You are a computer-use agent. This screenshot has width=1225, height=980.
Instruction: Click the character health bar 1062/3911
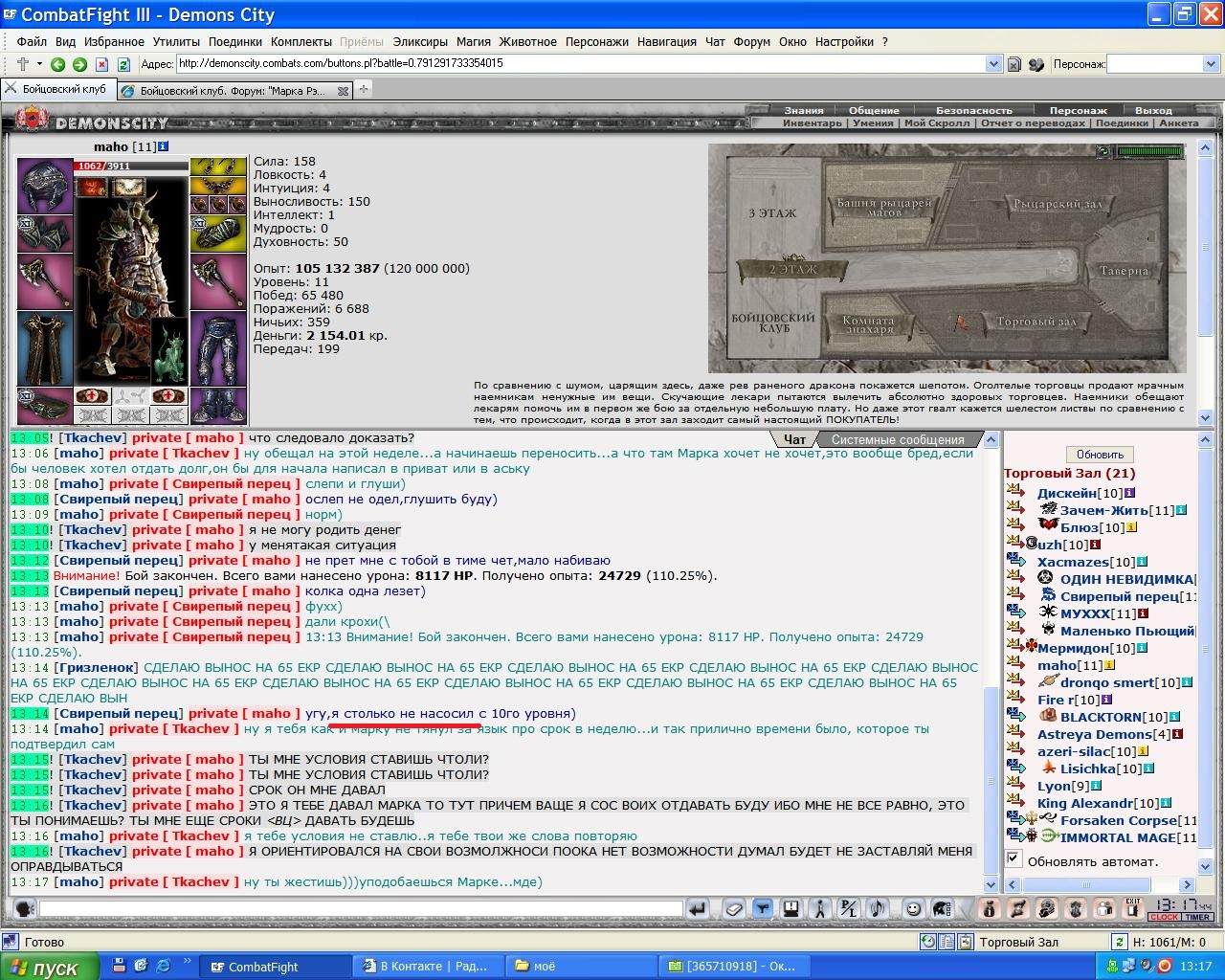[131, 166]
